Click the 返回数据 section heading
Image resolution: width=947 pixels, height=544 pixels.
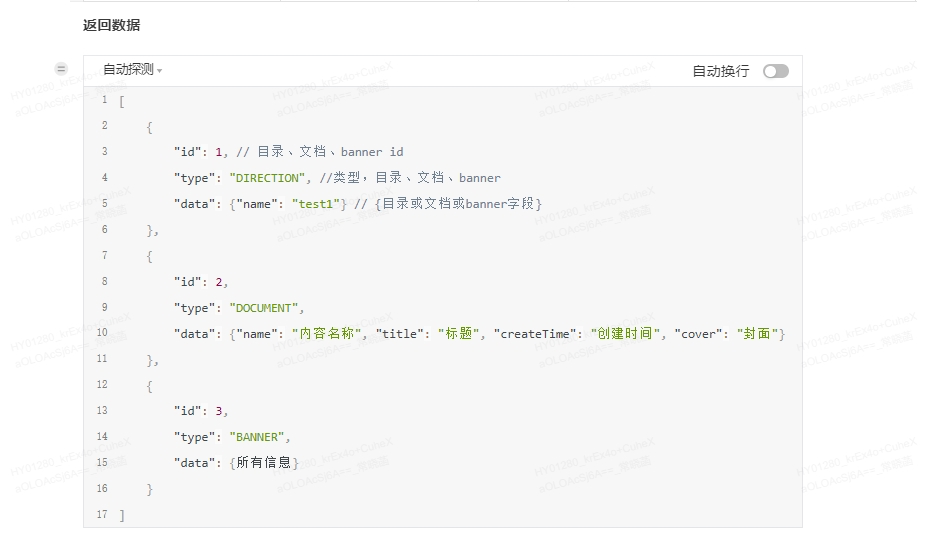tap(111, 25)
